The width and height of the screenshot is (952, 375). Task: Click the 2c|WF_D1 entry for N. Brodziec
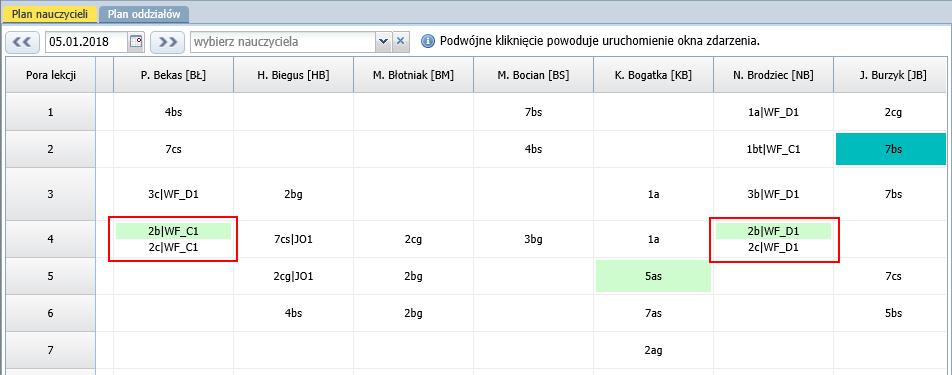(774, 248)
